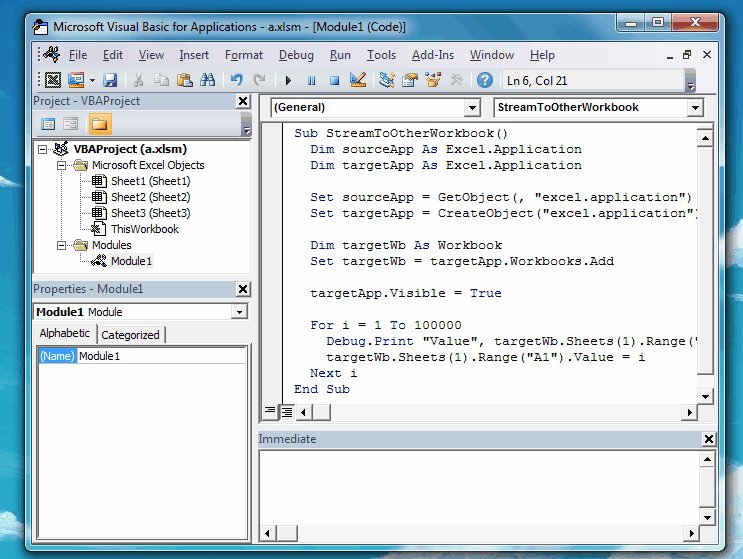Click the Cut scissors icon

[x=138, y=80]
